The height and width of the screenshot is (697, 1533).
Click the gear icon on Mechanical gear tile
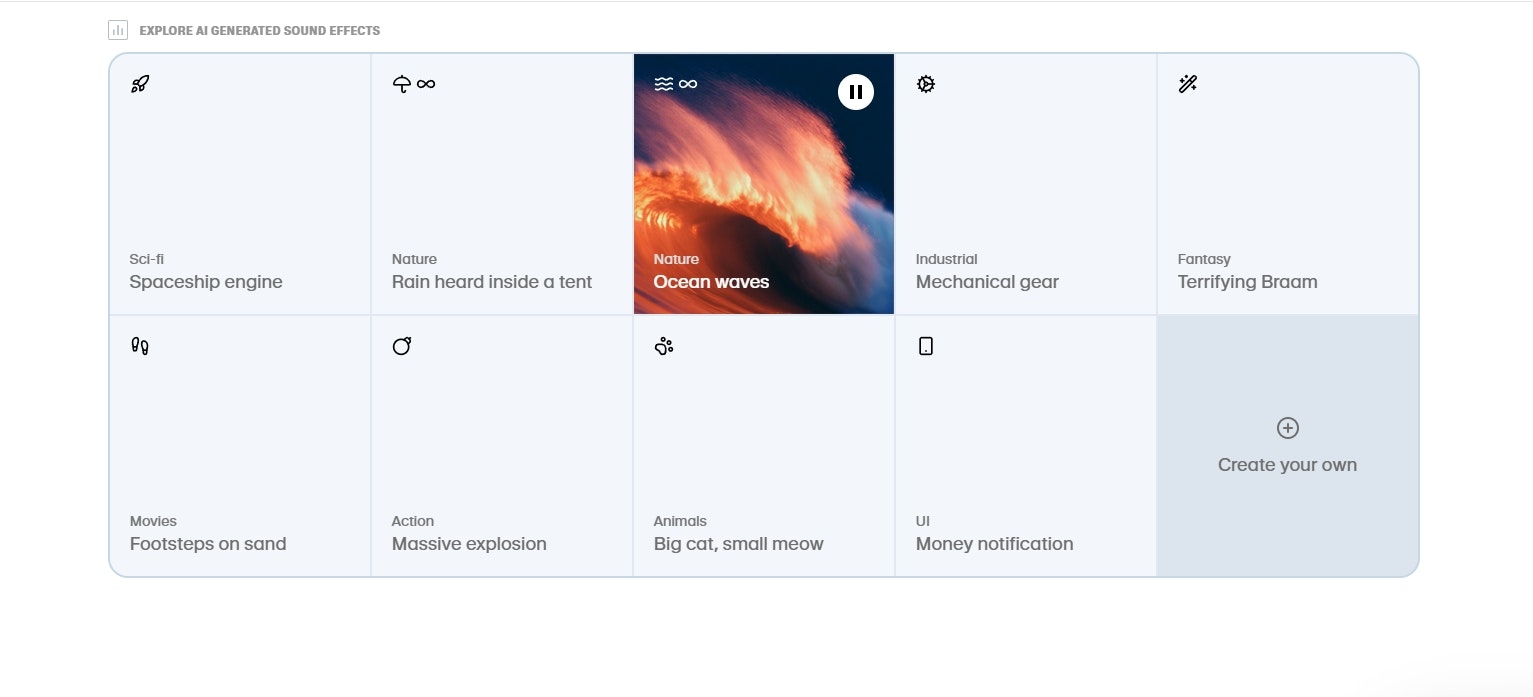[x=926, y=84]
